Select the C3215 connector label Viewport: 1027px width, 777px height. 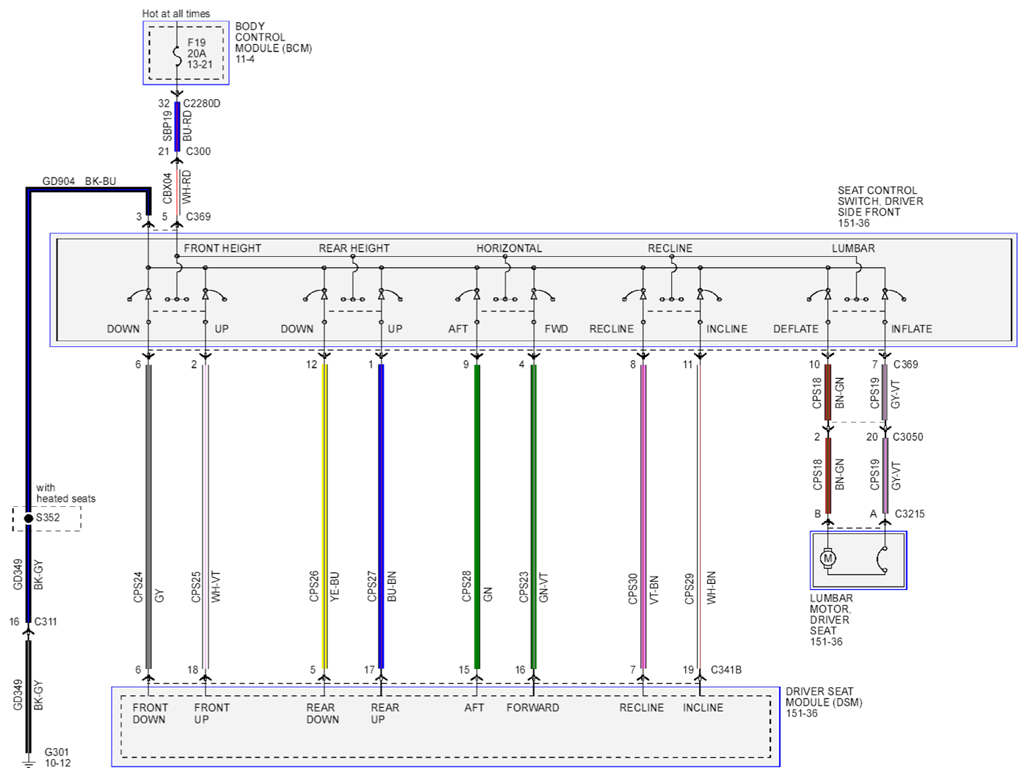(x=910, y=514)
